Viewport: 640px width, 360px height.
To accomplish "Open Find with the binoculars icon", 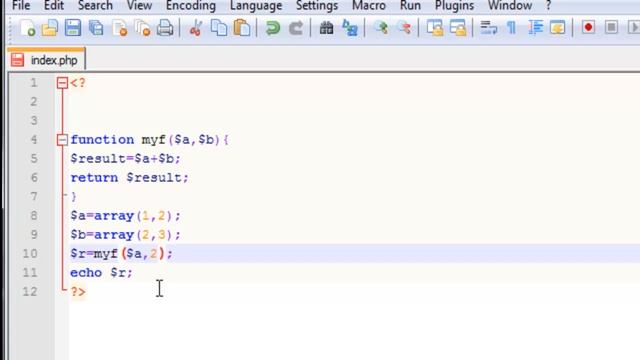I will tap(326, 28).
